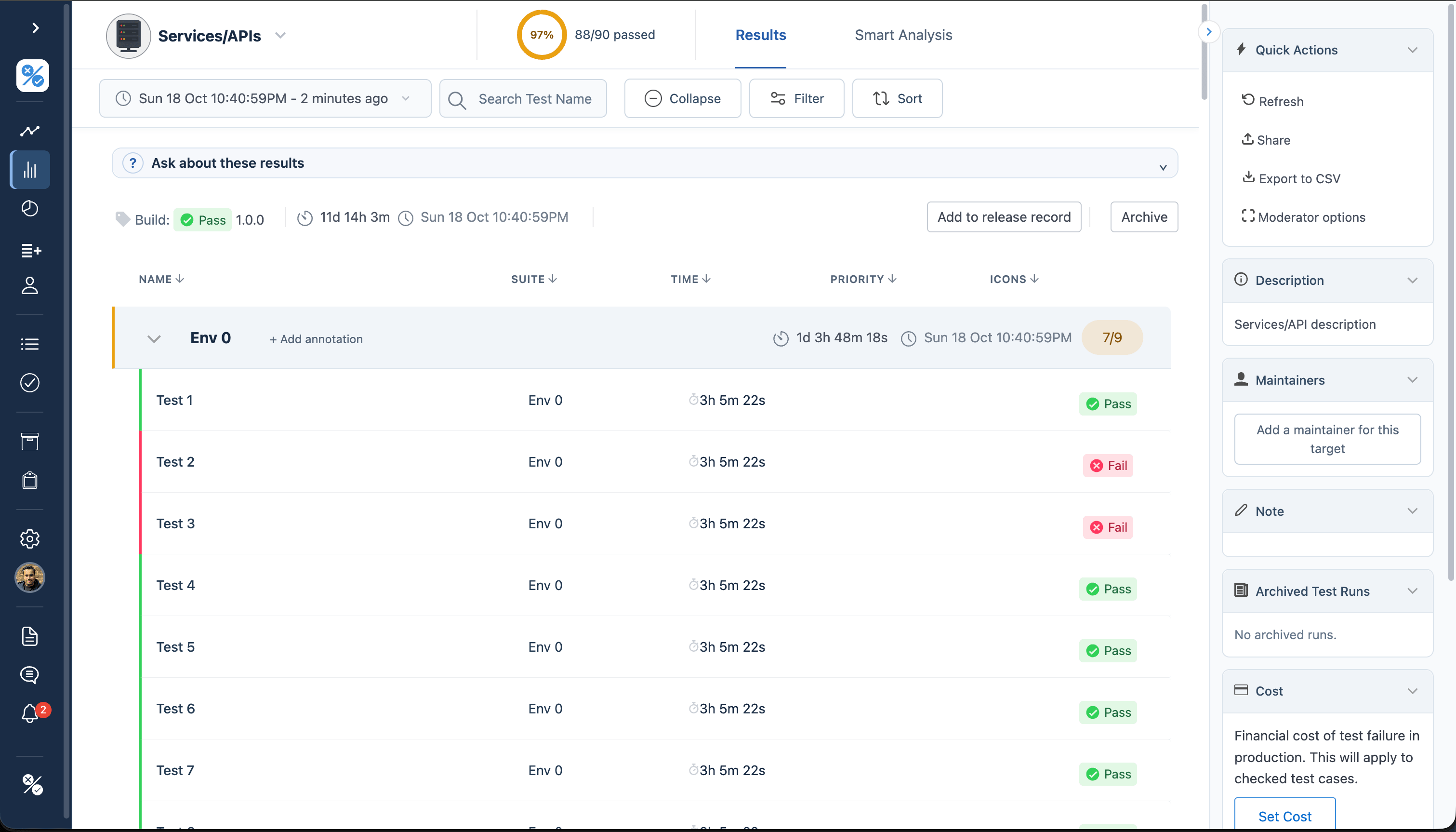
Task: Open the clipboard sidebar icon
Action: coord(30,481)
